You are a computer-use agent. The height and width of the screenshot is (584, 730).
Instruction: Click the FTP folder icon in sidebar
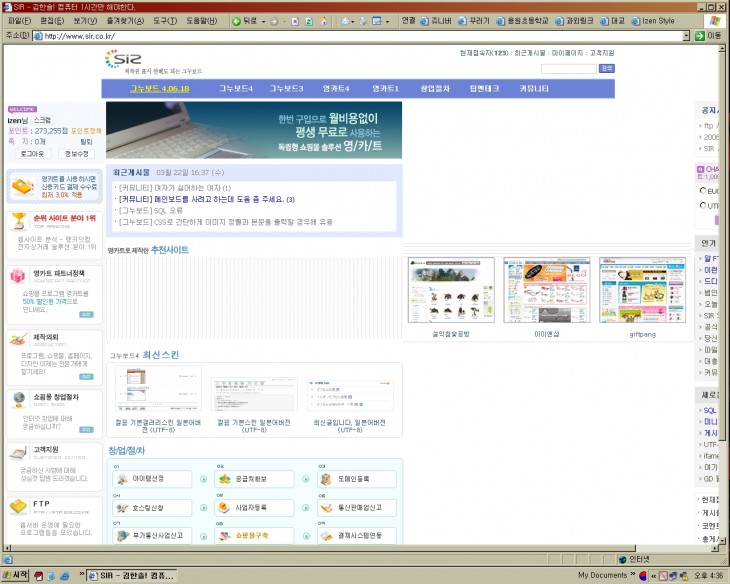(17, 506)
